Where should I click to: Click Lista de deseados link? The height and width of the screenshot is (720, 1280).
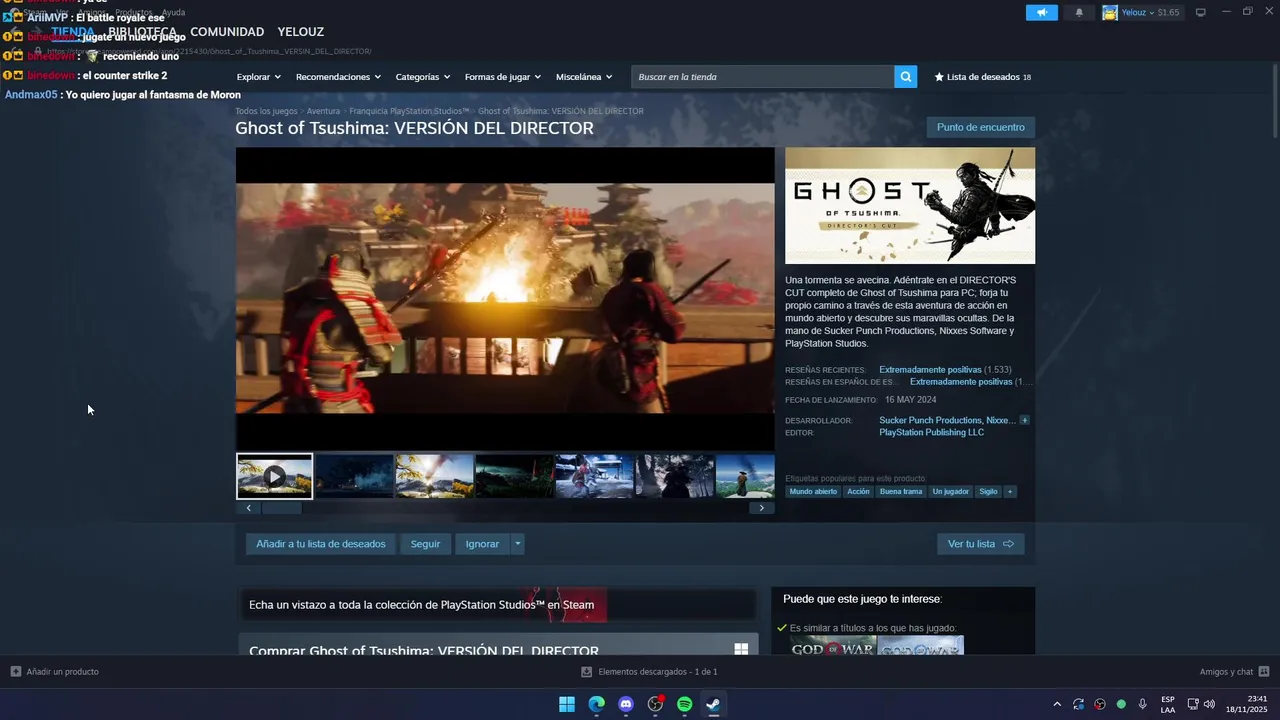point(982,77)
